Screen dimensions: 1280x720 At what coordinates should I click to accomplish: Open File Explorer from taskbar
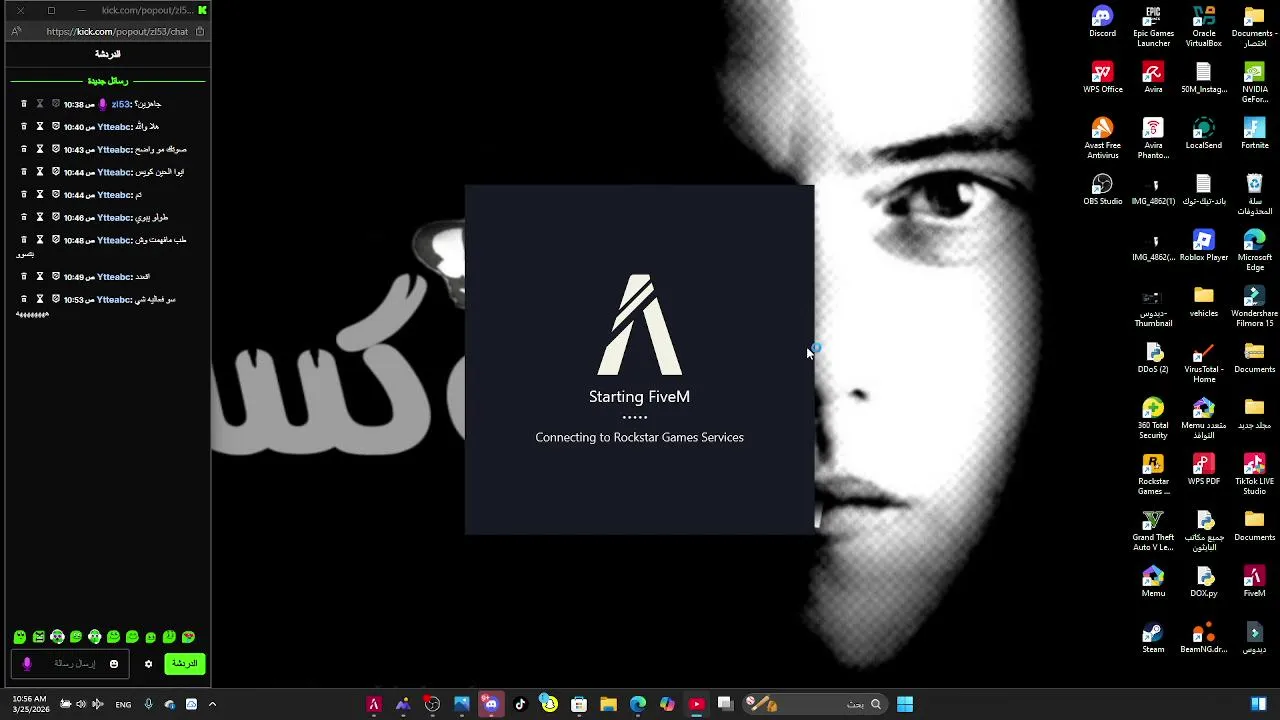pos(608,704)
